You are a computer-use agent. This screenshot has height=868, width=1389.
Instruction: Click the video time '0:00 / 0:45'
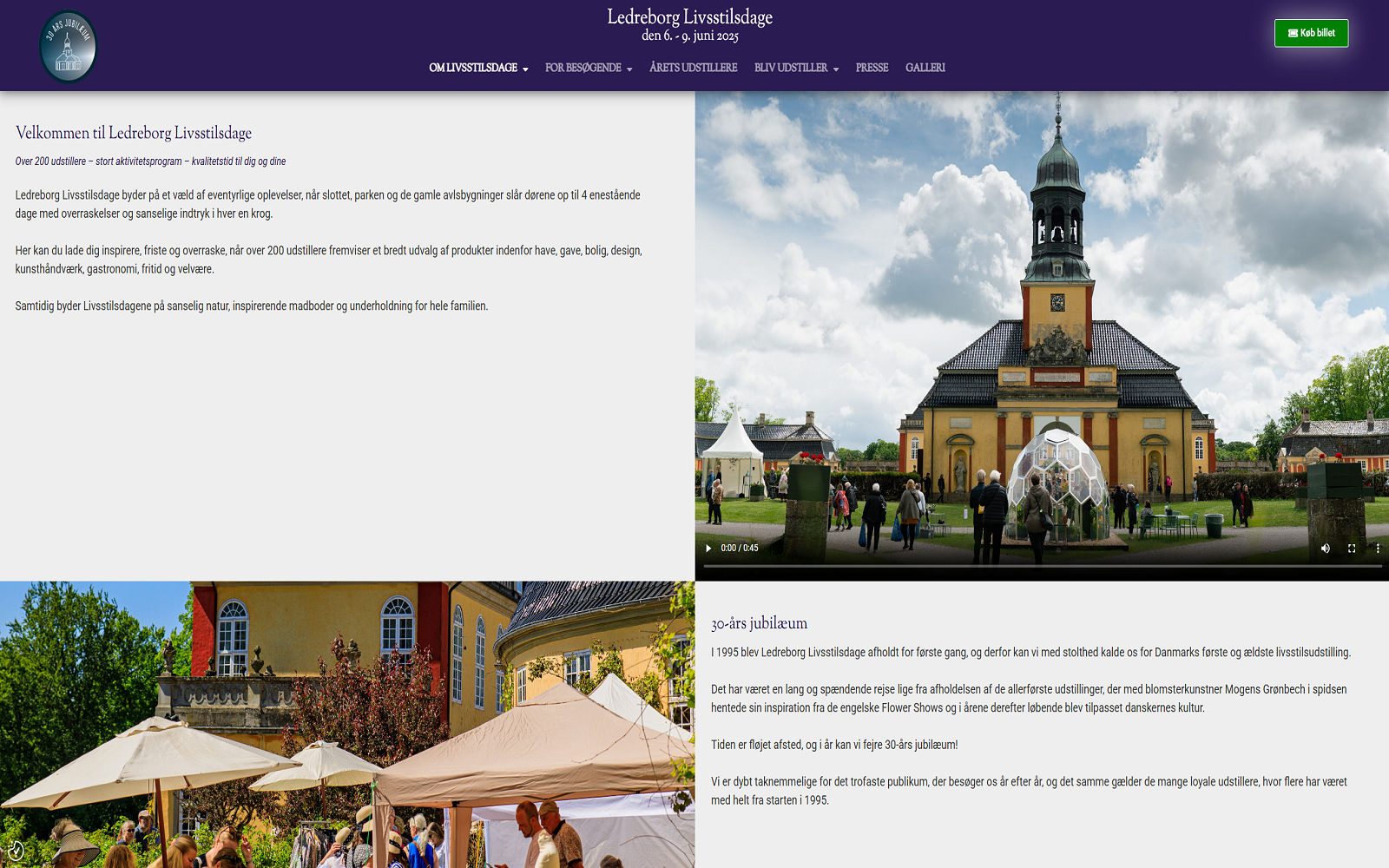[739, 549]
